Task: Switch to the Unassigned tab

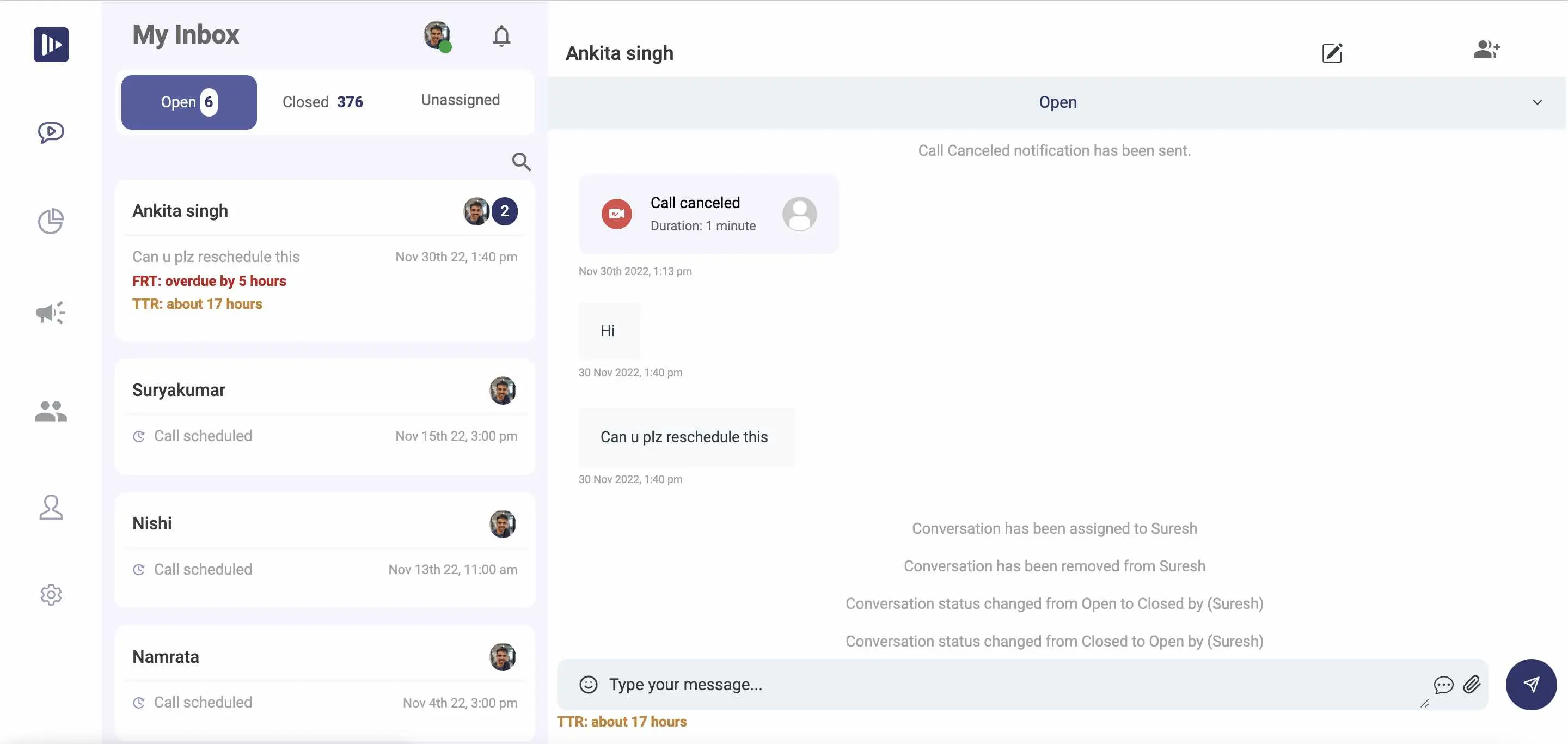Action: (x=461, y=100)
